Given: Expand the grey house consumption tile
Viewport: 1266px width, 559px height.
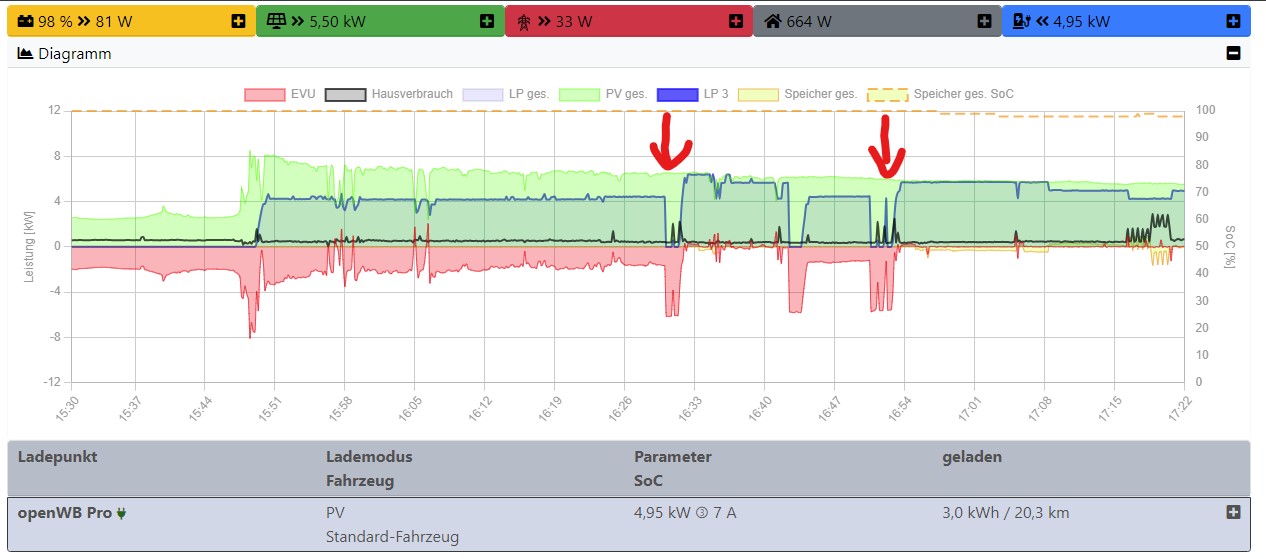Looking at the screenshot, I should [984, 21].
